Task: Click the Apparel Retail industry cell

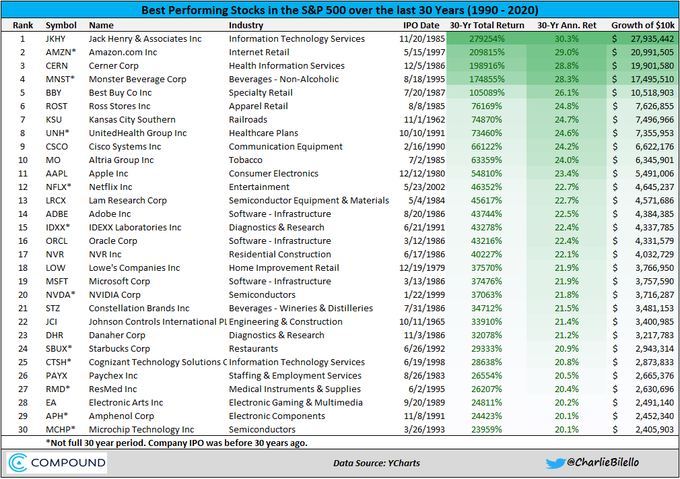Action: pos(258,106)
